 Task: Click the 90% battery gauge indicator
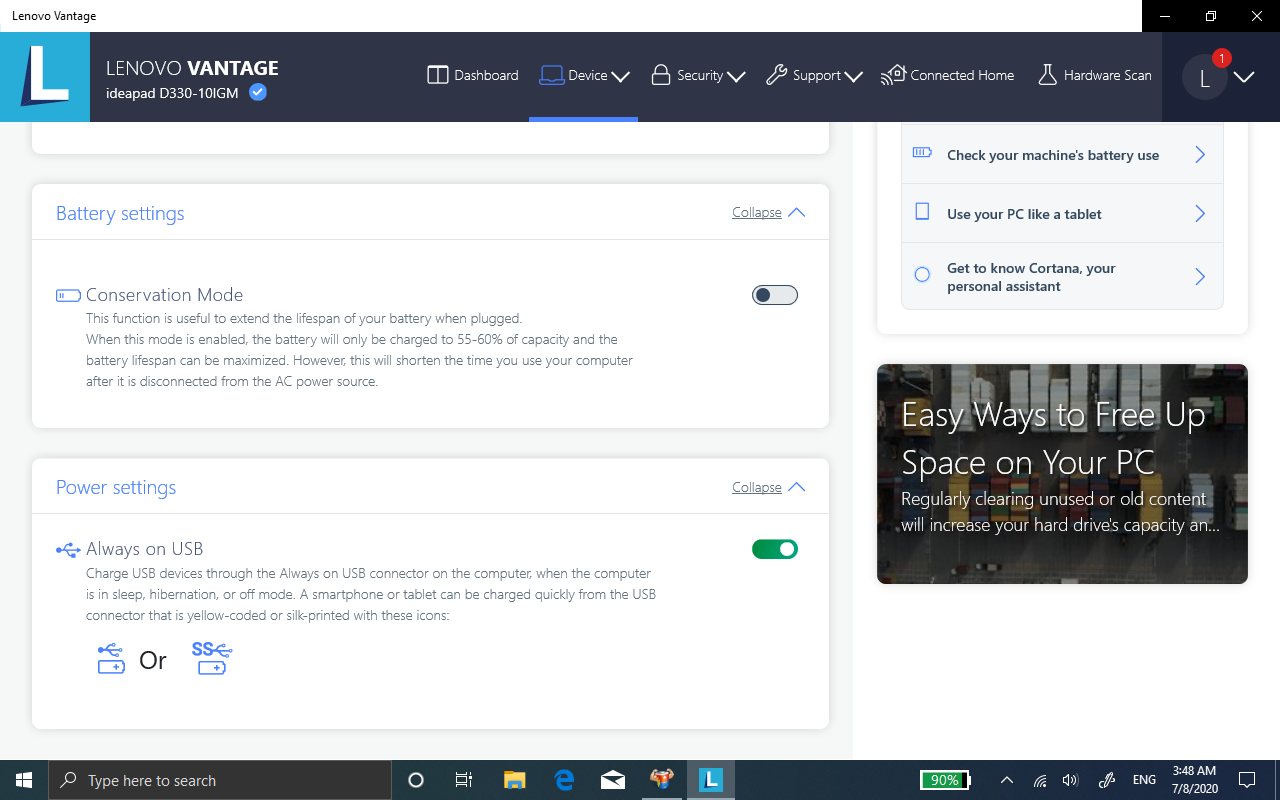coord(945,780)
